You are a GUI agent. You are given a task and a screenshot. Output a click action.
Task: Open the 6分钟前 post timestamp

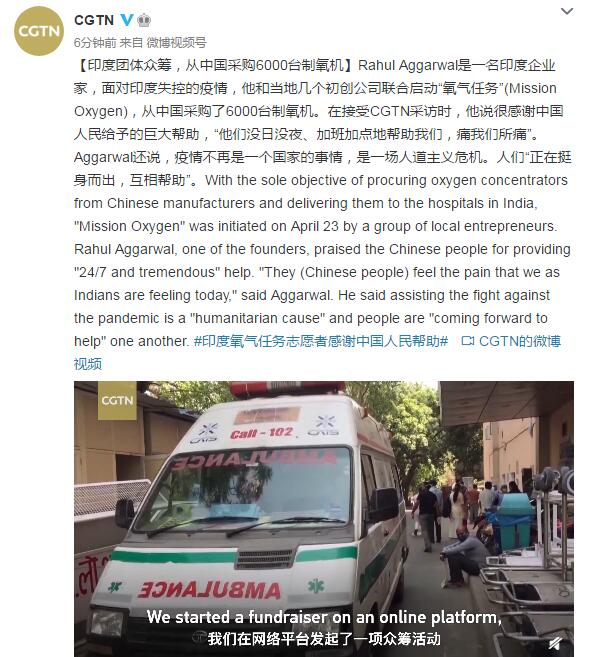[95, 42]
